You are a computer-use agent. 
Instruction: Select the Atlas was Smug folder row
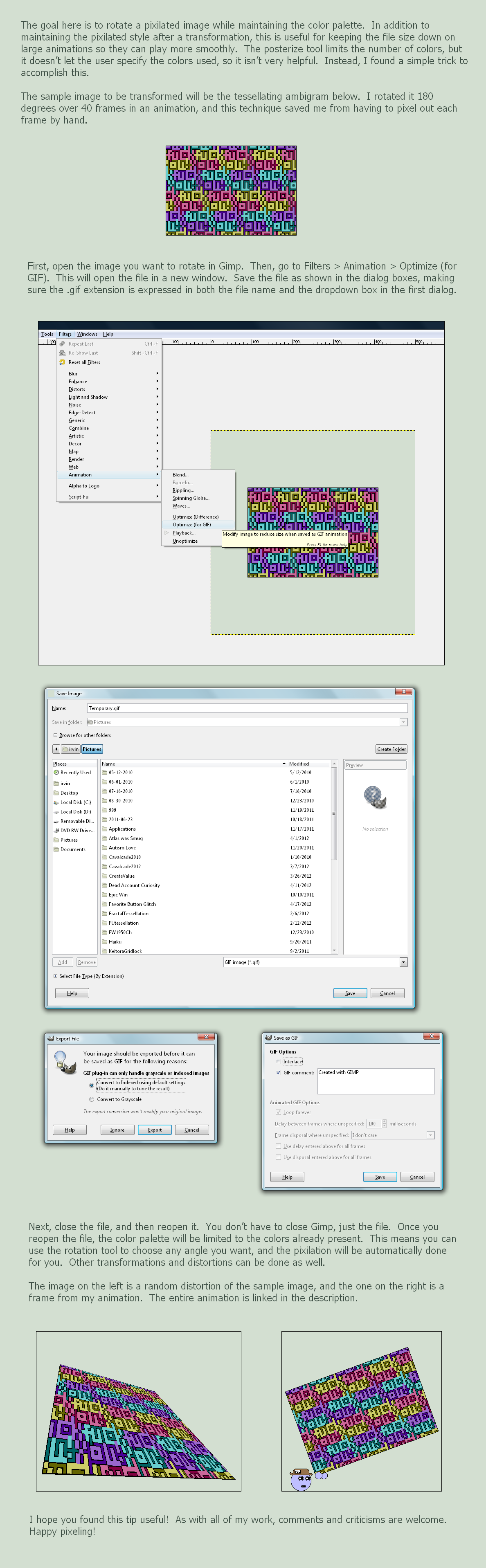(215, 838)
